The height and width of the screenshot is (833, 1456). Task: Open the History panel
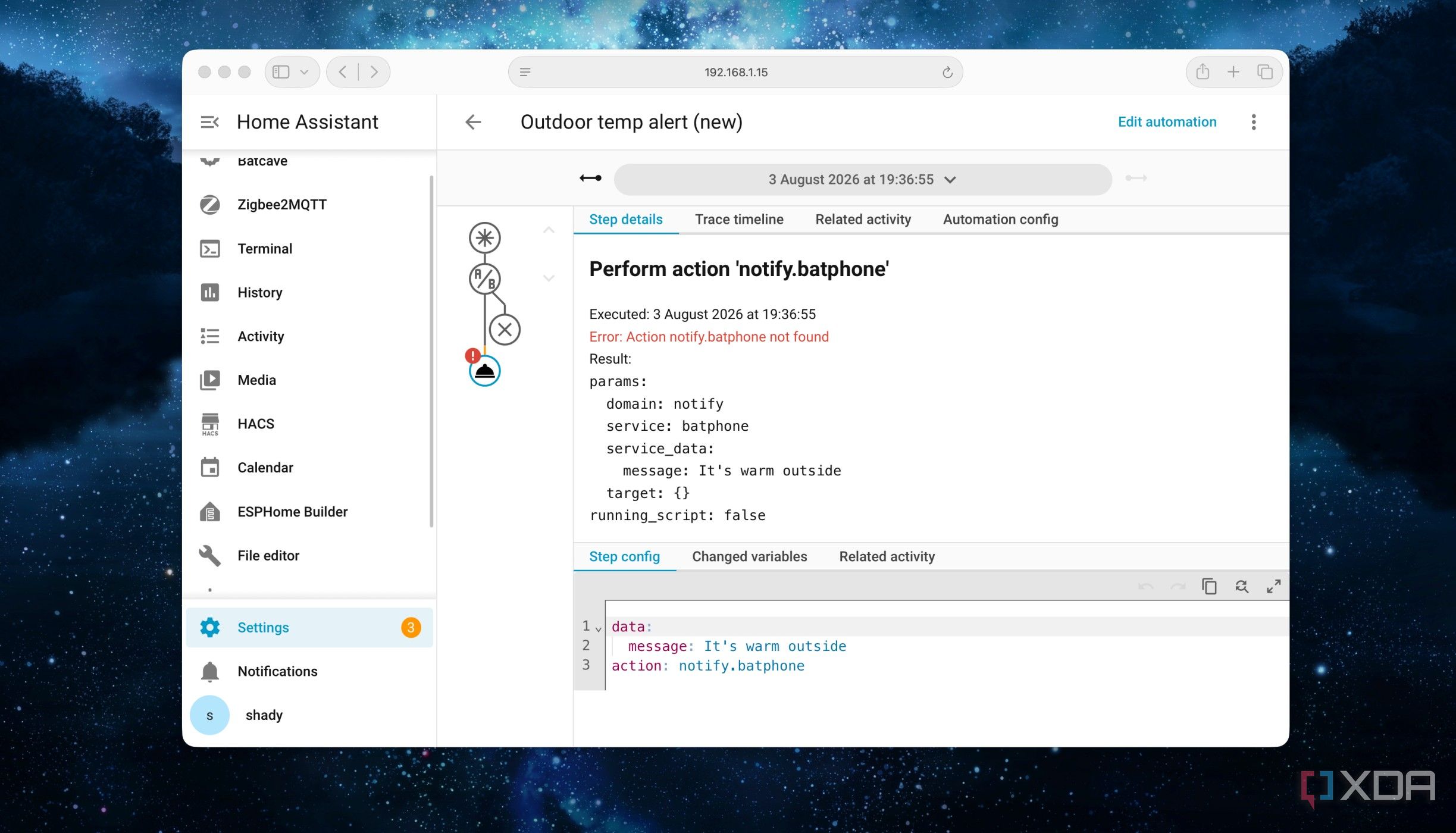click(x=309, y=292)
